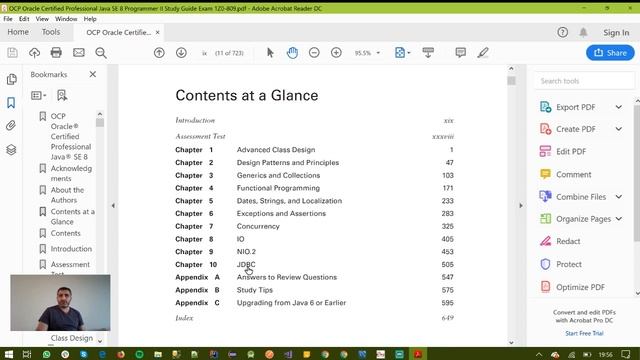The height and width of the screenshot is (360, 640).
Task: Open the notifications bell
Action: point(583,32)
